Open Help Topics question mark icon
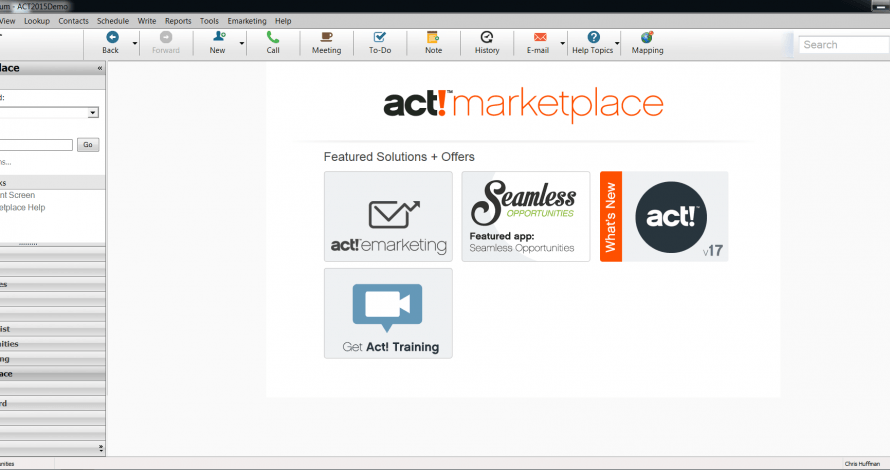Screen dimensions: 890x470 pos(594,37)
